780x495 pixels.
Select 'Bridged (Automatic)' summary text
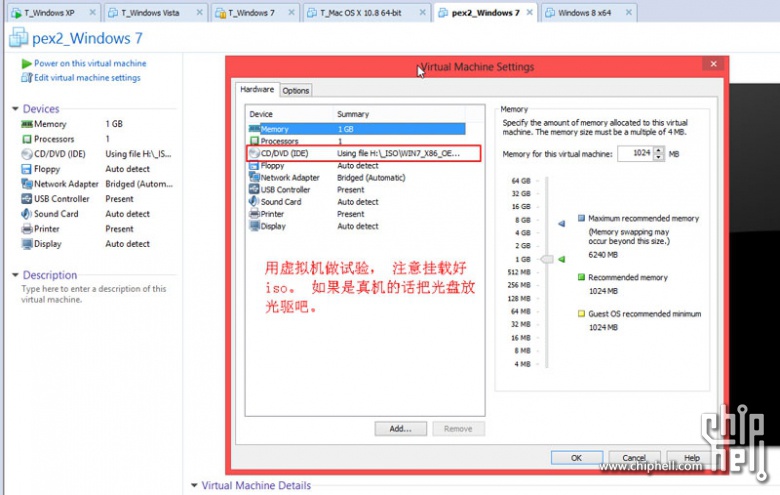click(x=371, y=178)
